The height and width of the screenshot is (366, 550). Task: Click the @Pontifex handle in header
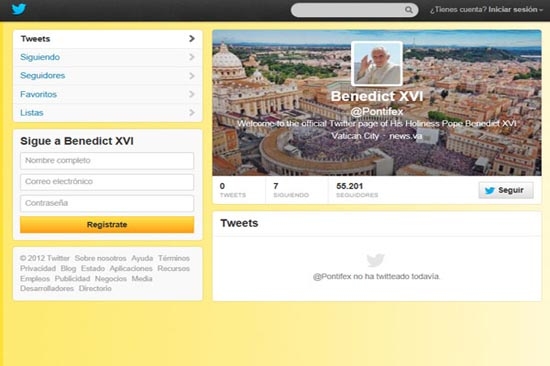coord(377,112)
